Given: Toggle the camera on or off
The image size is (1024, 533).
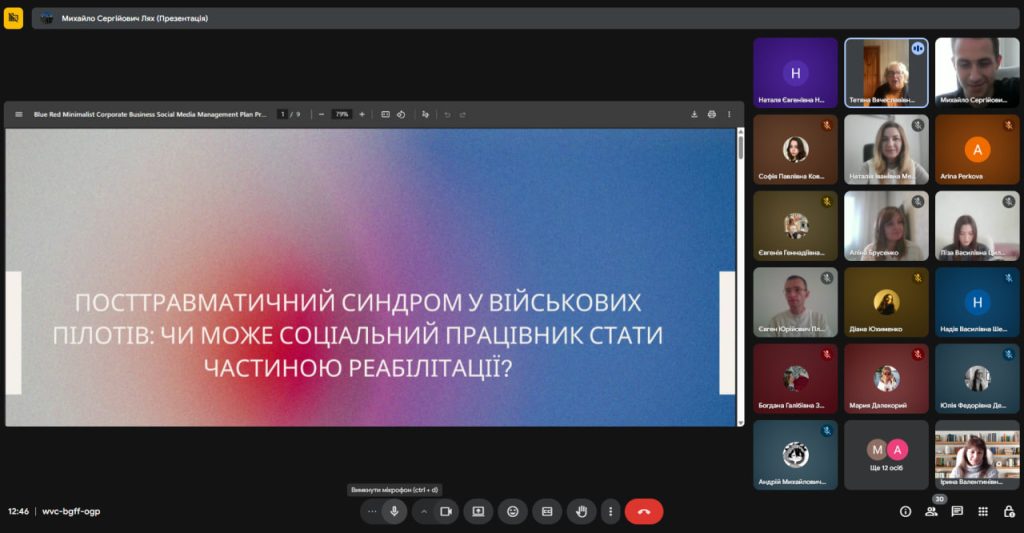Looking at the screenshot, I should [x=446, y=511].
